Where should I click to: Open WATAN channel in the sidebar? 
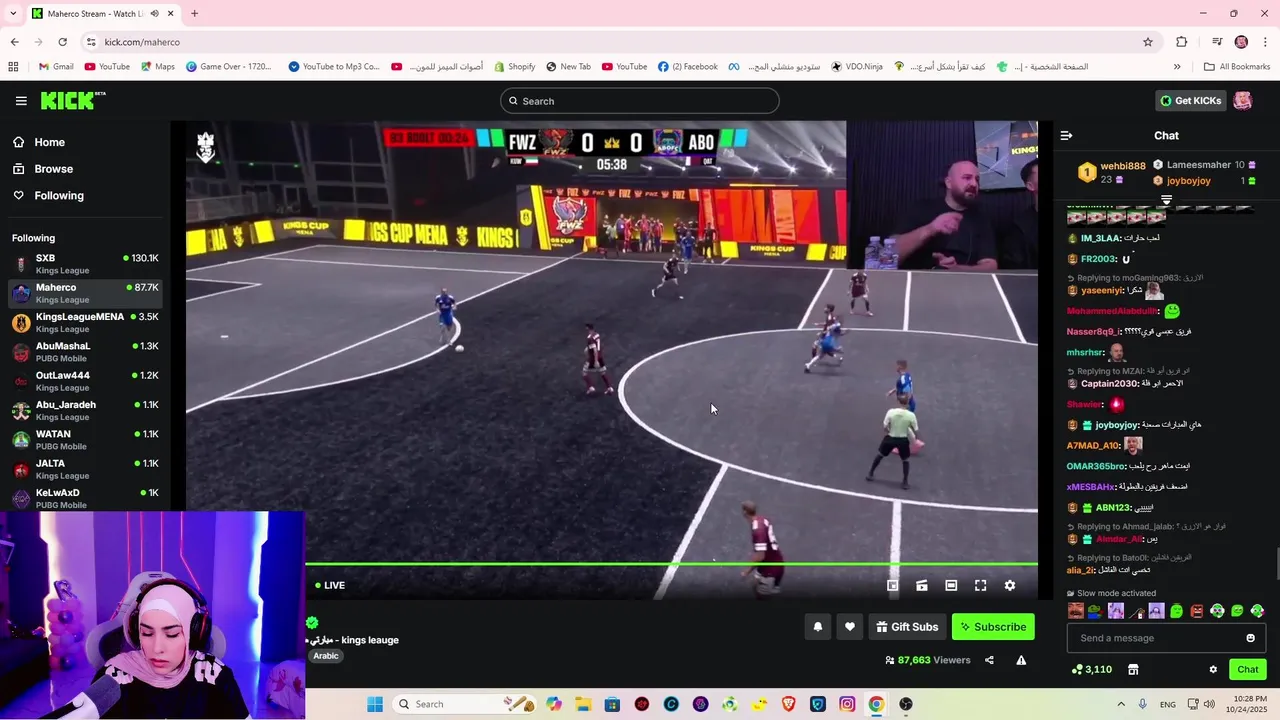pos(85,440)
